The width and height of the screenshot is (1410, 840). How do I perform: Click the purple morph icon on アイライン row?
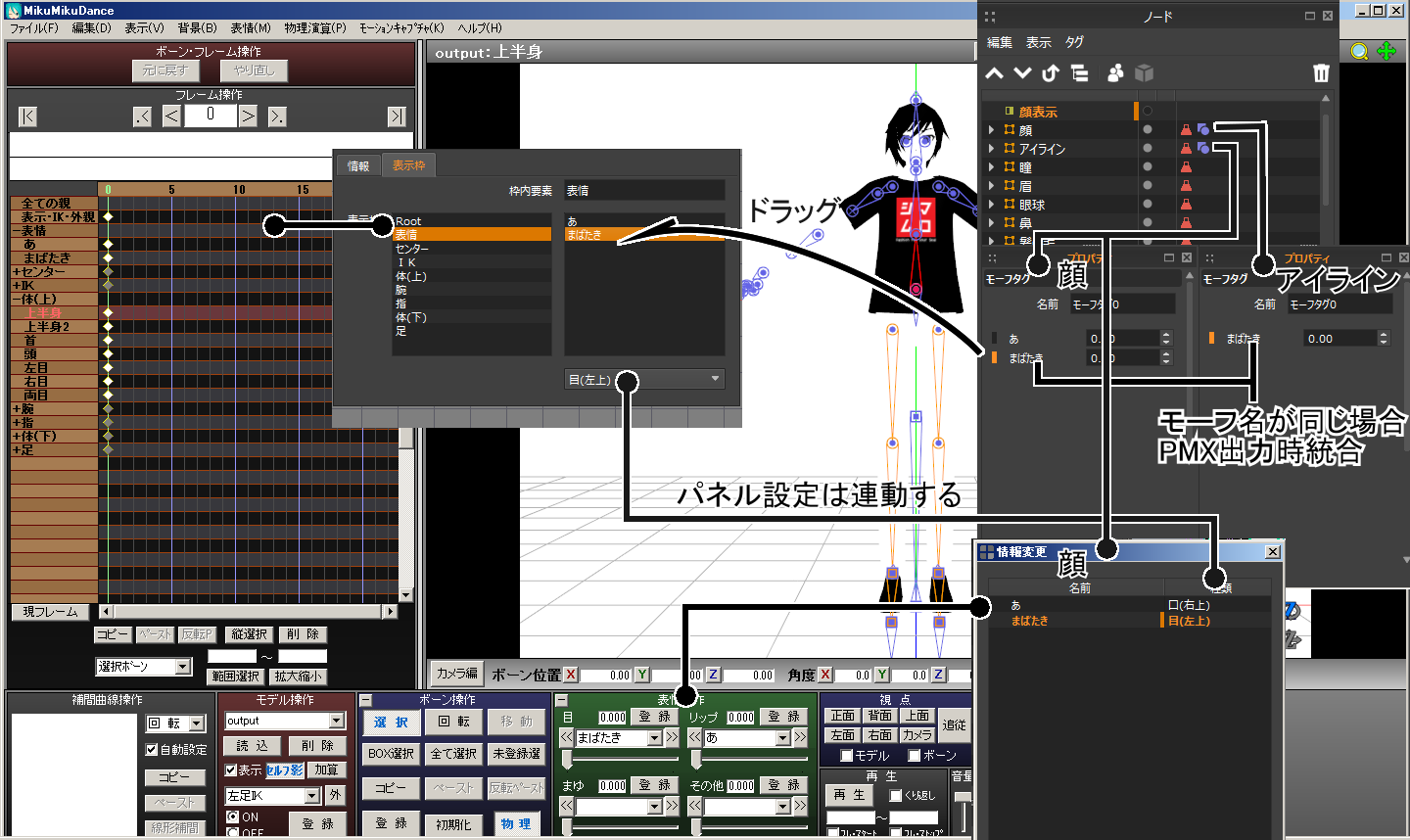point(1203,148)
